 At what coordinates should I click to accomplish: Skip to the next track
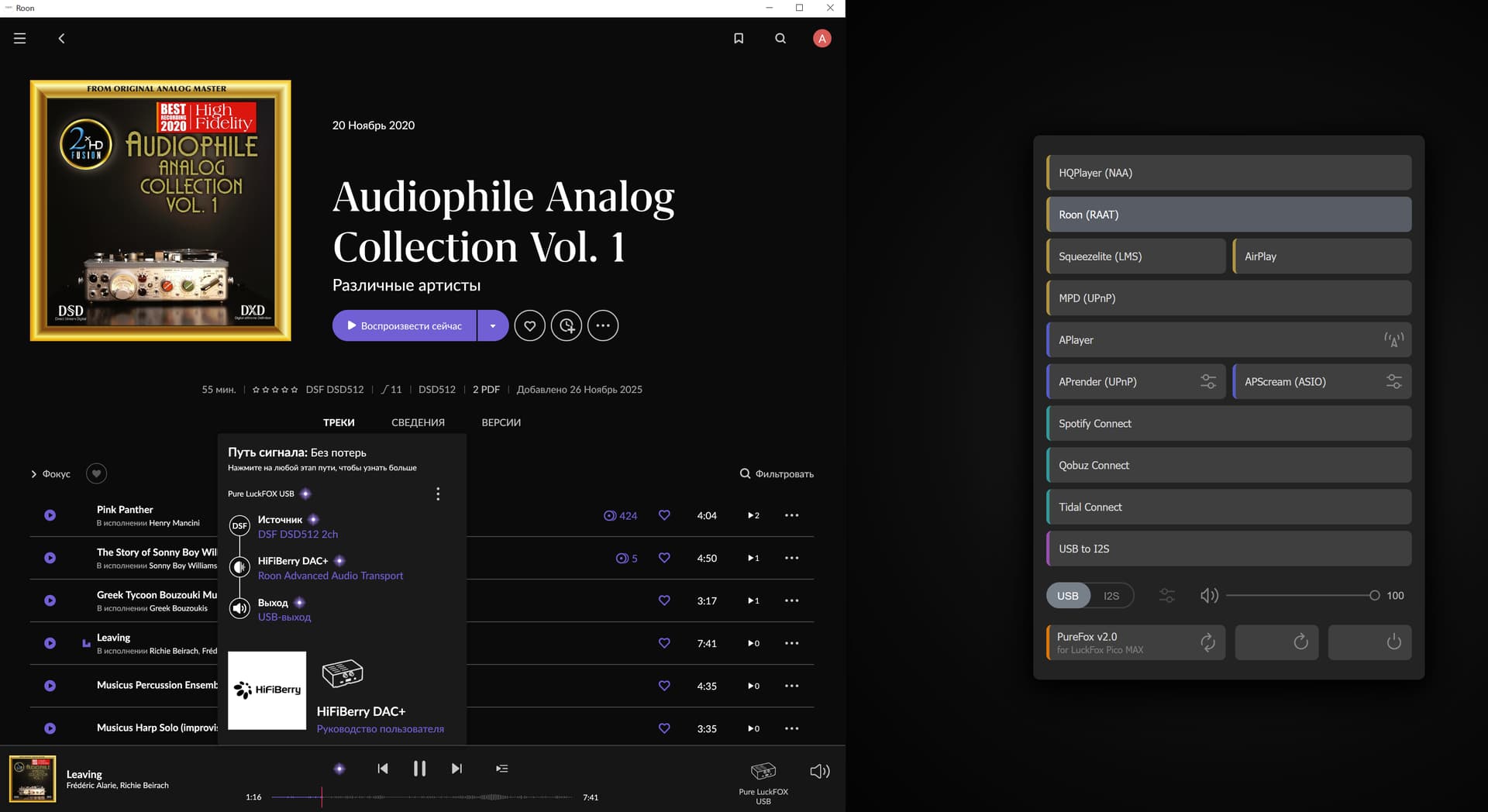click(456, 769)
